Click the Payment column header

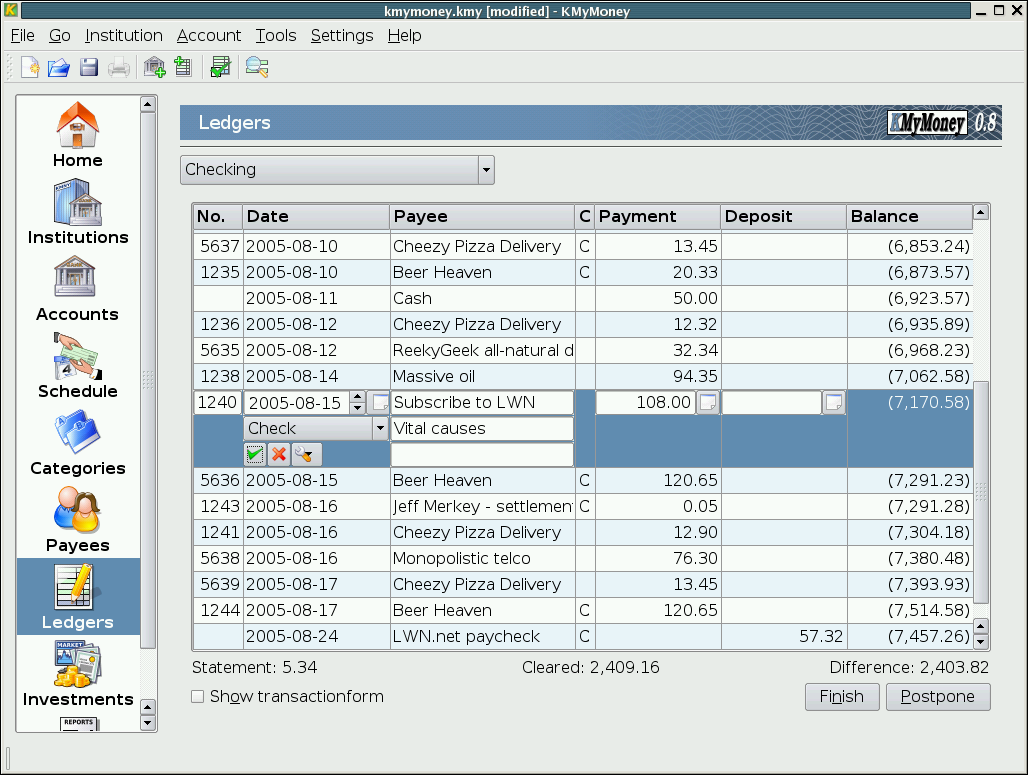(x=657, y=217)
